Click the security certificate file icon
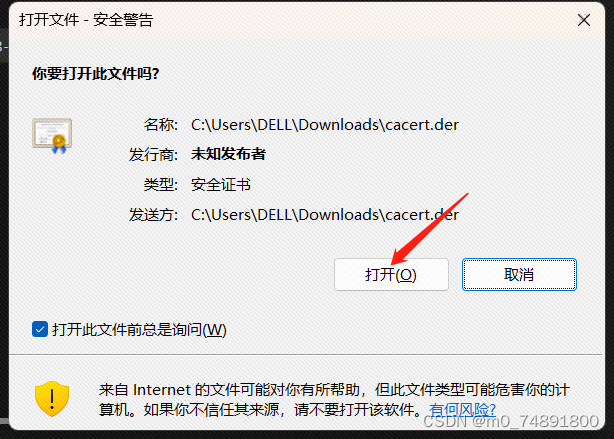The height and width of the screenshot is (439, 614). (x=52, y=135)
